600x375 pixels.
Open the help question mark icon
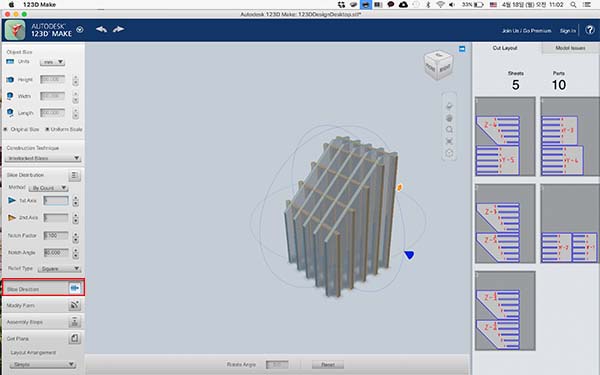(590, 29)
